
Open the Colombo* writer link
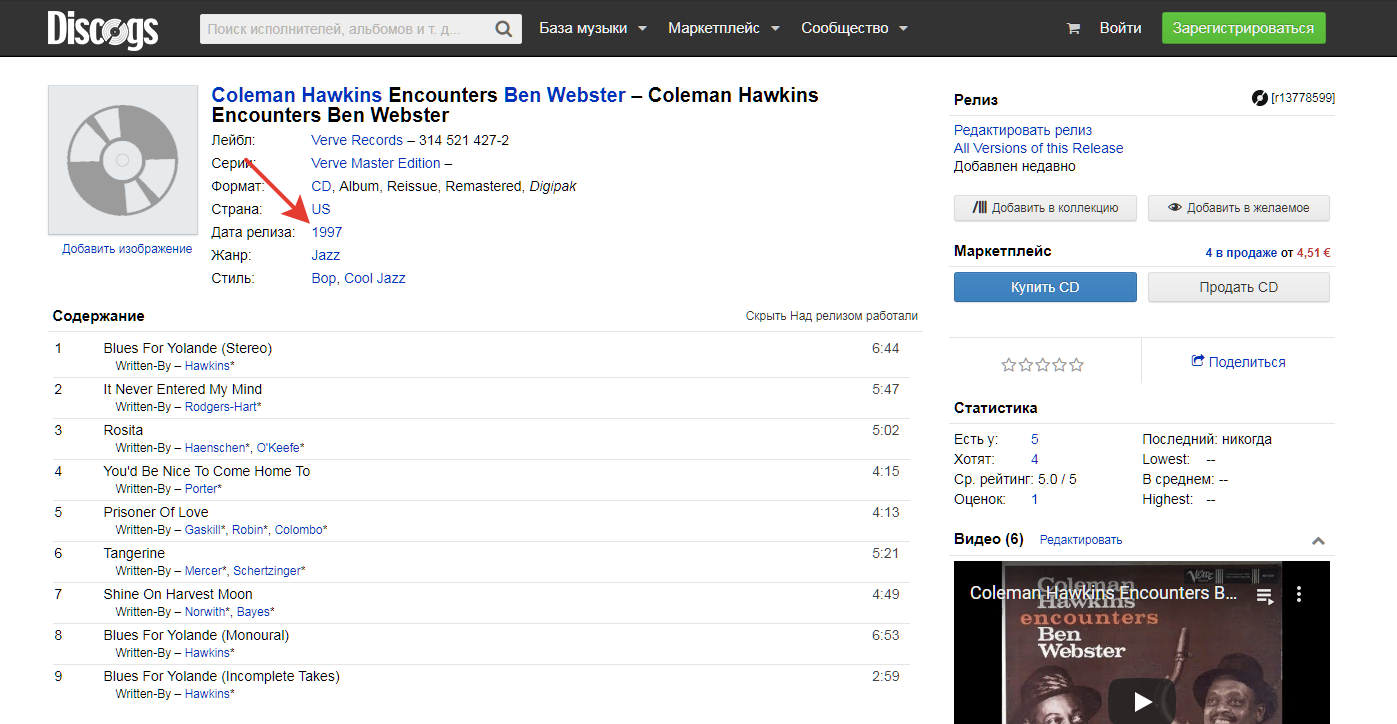tap(301, 530)
